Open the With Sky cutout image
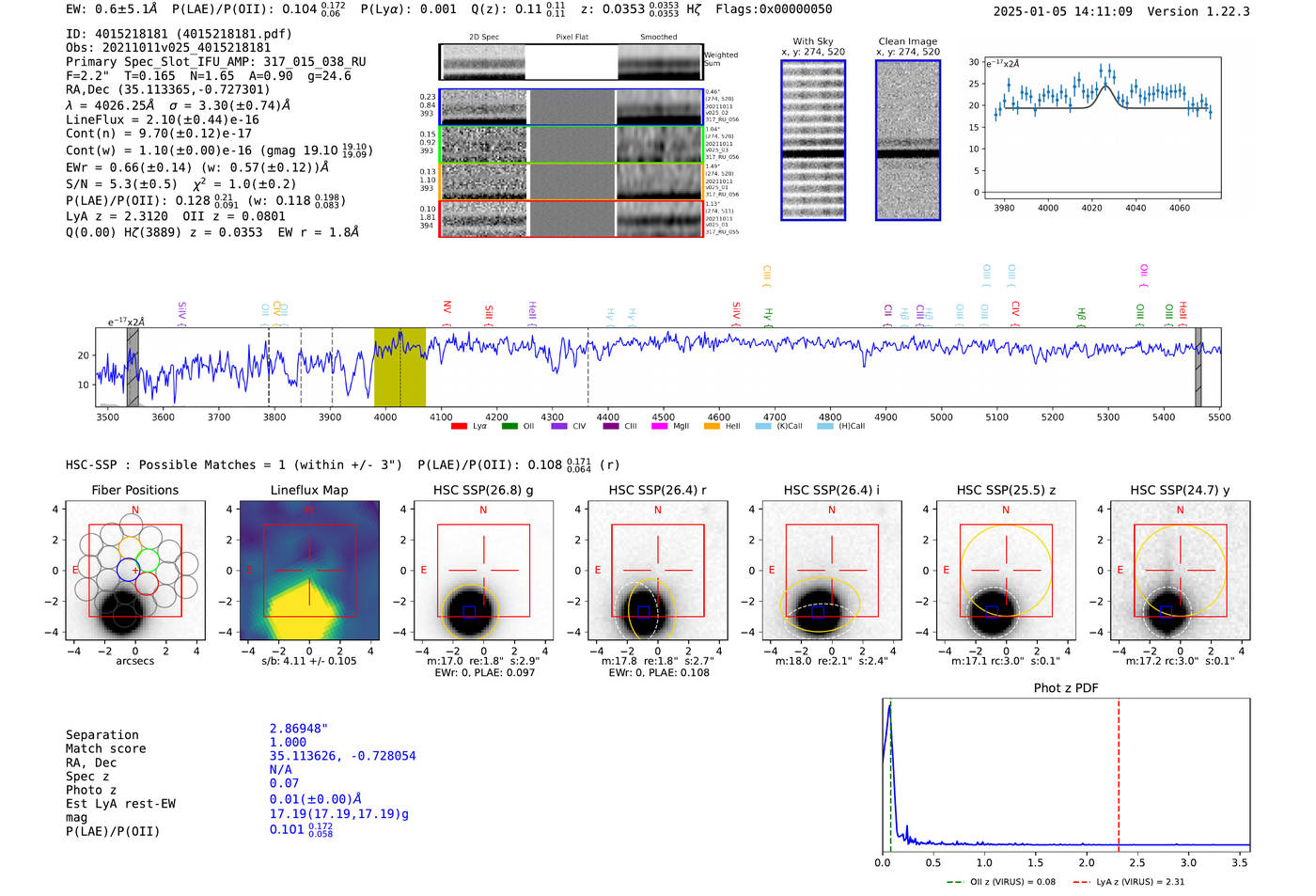This screenshot has width=1316, height=896. click(813, 140)
